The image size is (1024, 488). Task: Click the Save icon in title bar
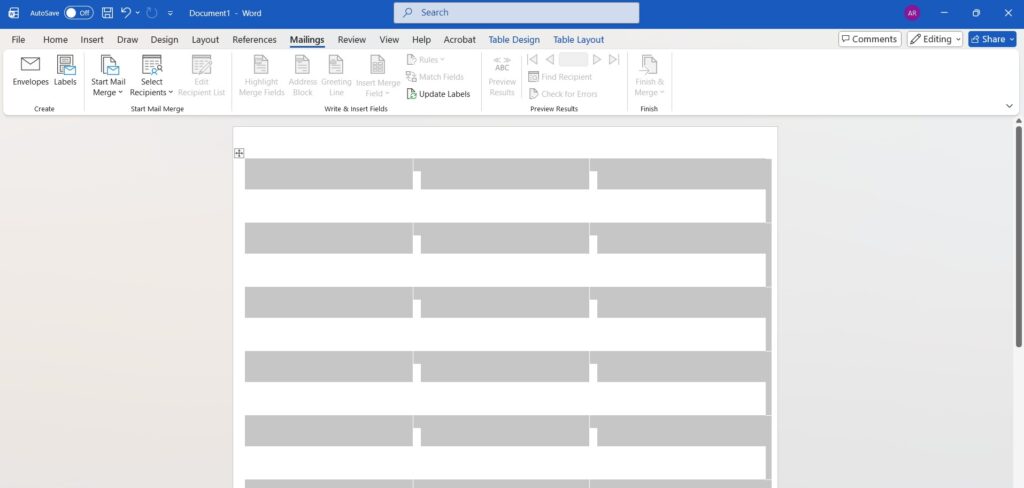(x=107, y=13)
